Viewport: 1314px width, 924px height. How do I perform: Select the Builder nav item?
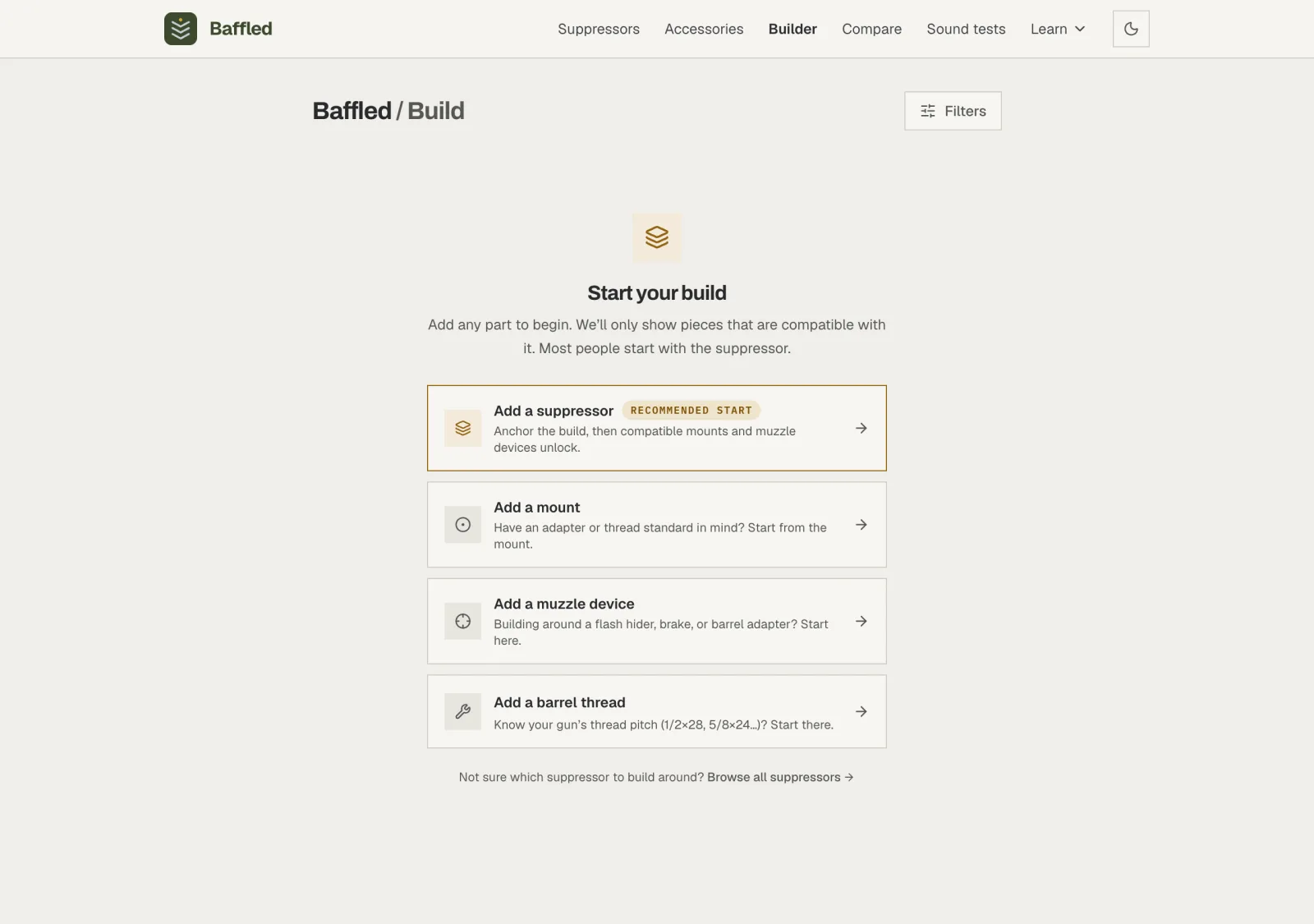(793, 29)
